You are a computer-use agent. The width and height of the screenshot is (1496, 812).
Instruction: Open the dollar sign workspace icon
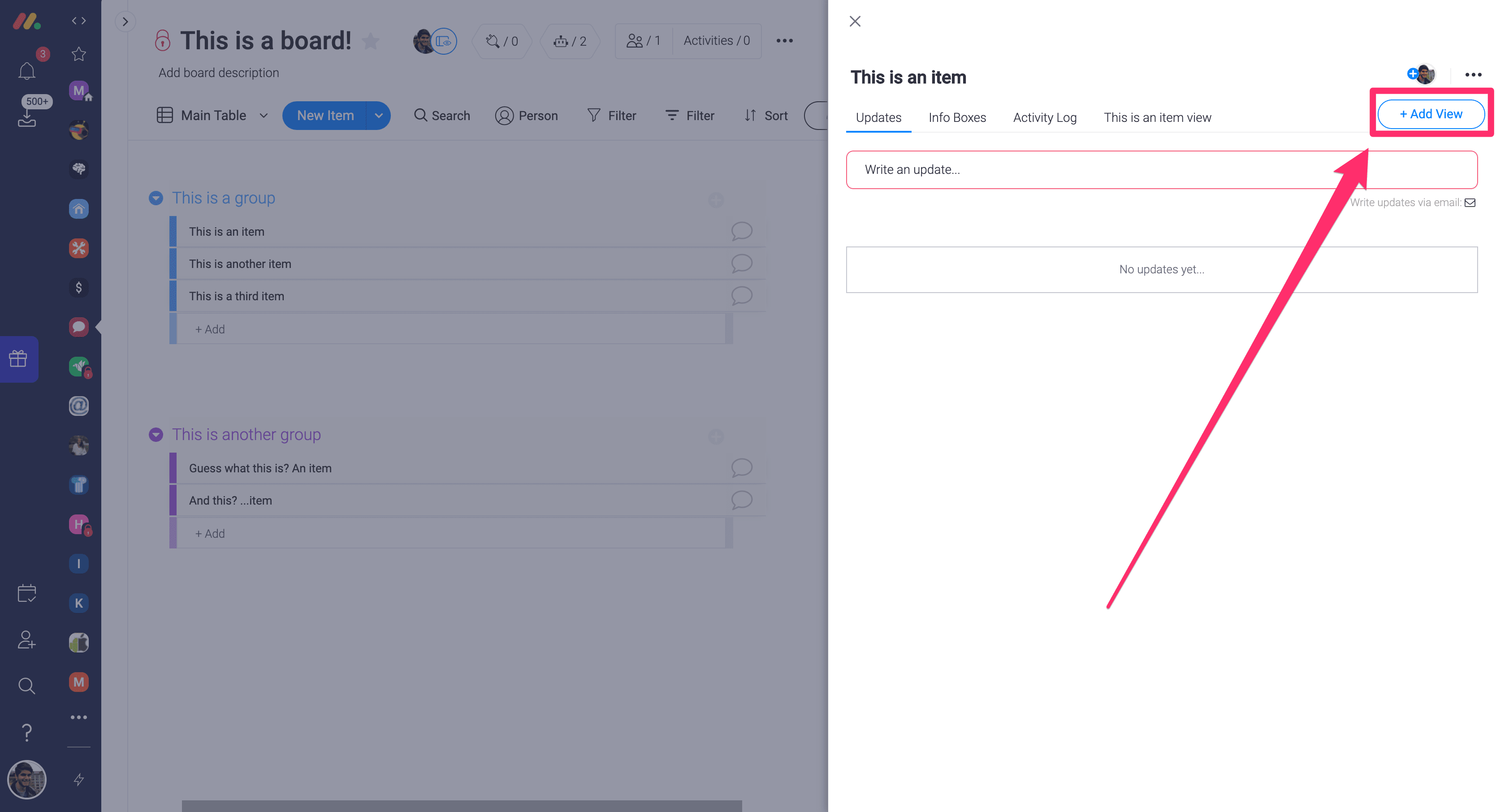[79, 288]
